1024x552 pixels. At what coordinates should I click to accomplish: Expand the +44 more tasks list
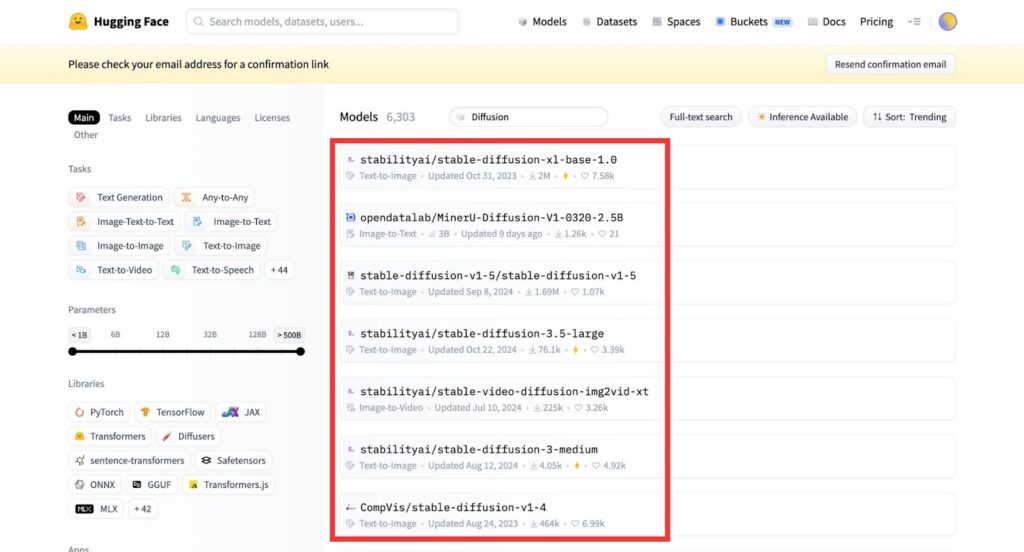click(x=278, y=270)
